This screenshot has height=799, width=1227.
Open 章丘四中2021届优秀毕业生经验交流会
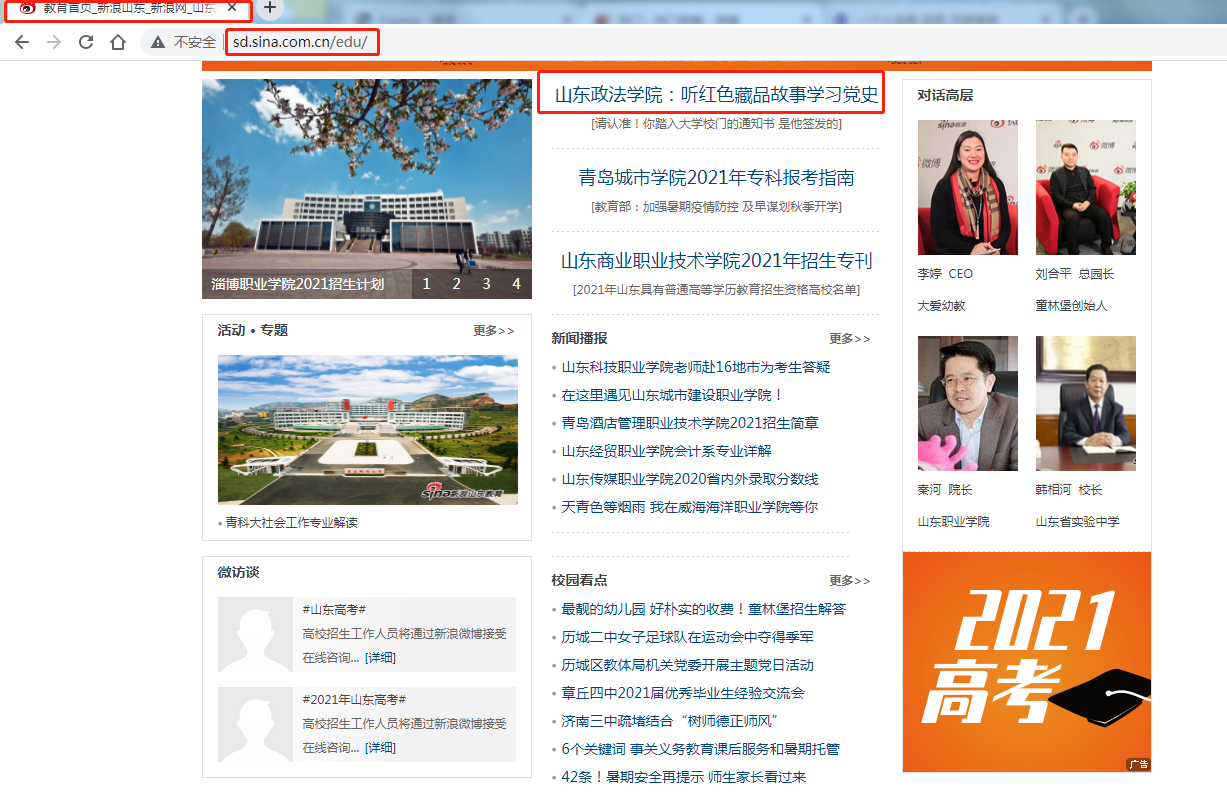683,693
